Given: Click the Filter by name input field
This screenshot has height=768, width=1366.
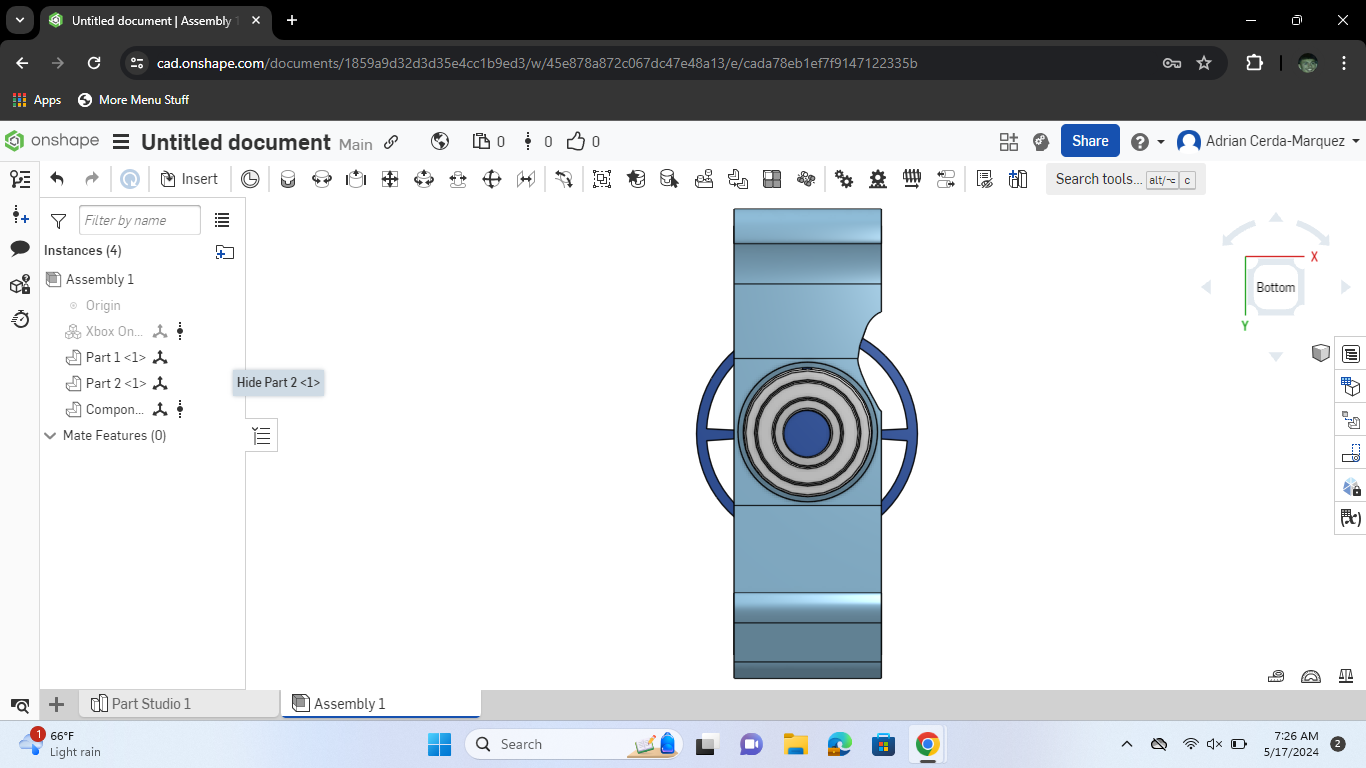Looking at the screenshot, I should [139, 219].
